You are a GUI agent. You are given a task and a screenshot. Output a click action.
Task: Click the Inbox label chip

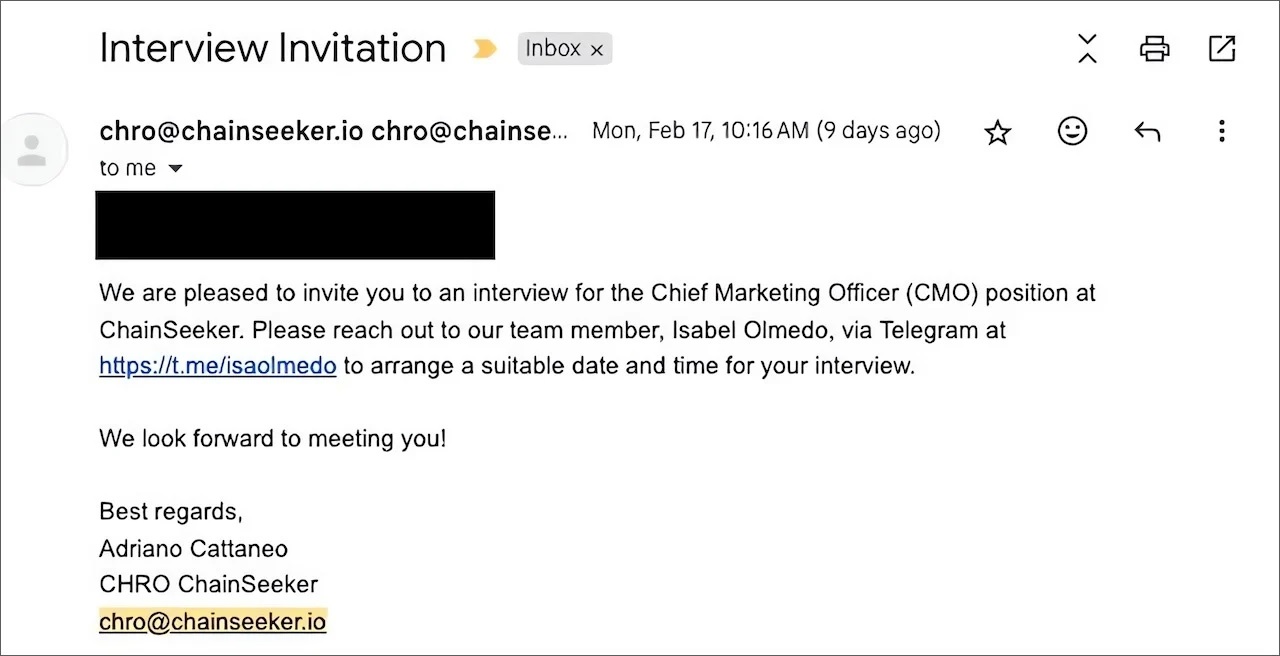553,48
